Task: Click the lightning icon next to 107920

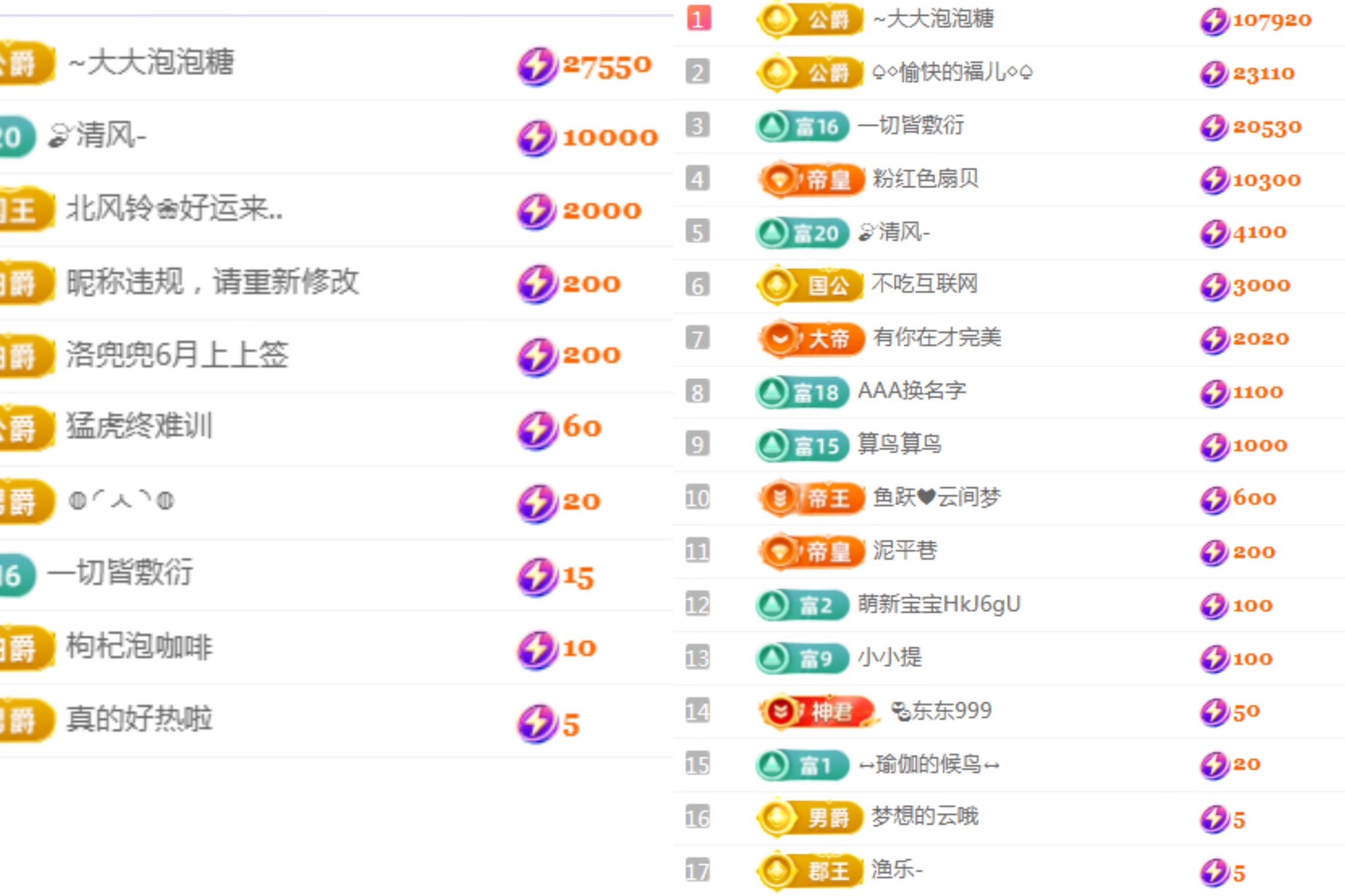Action: [x=1214, y=21]
